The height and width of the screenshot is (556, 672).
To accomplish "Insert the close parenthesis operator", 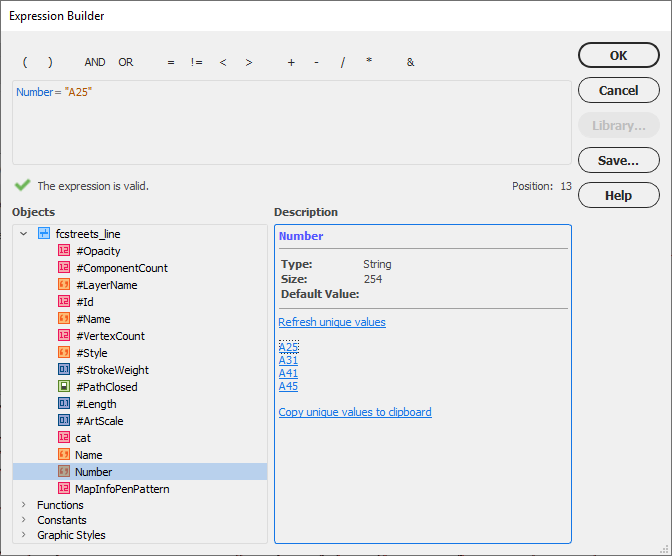I will 50,62.
